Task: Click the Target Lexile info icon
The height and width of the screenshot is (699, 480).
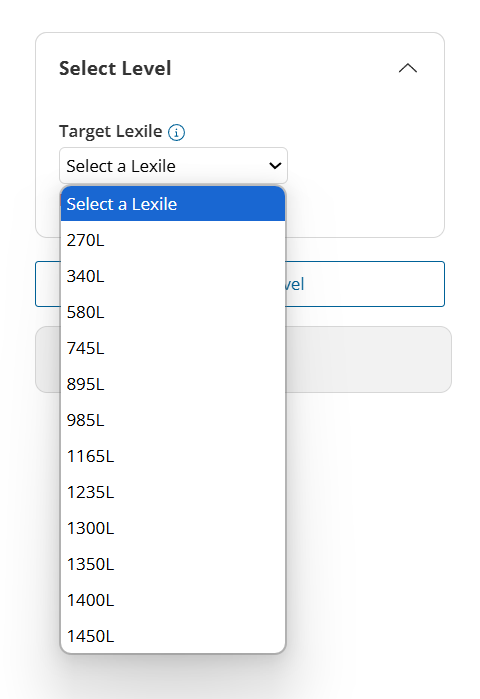Action: pyautogui.click(x=176, y=132)
